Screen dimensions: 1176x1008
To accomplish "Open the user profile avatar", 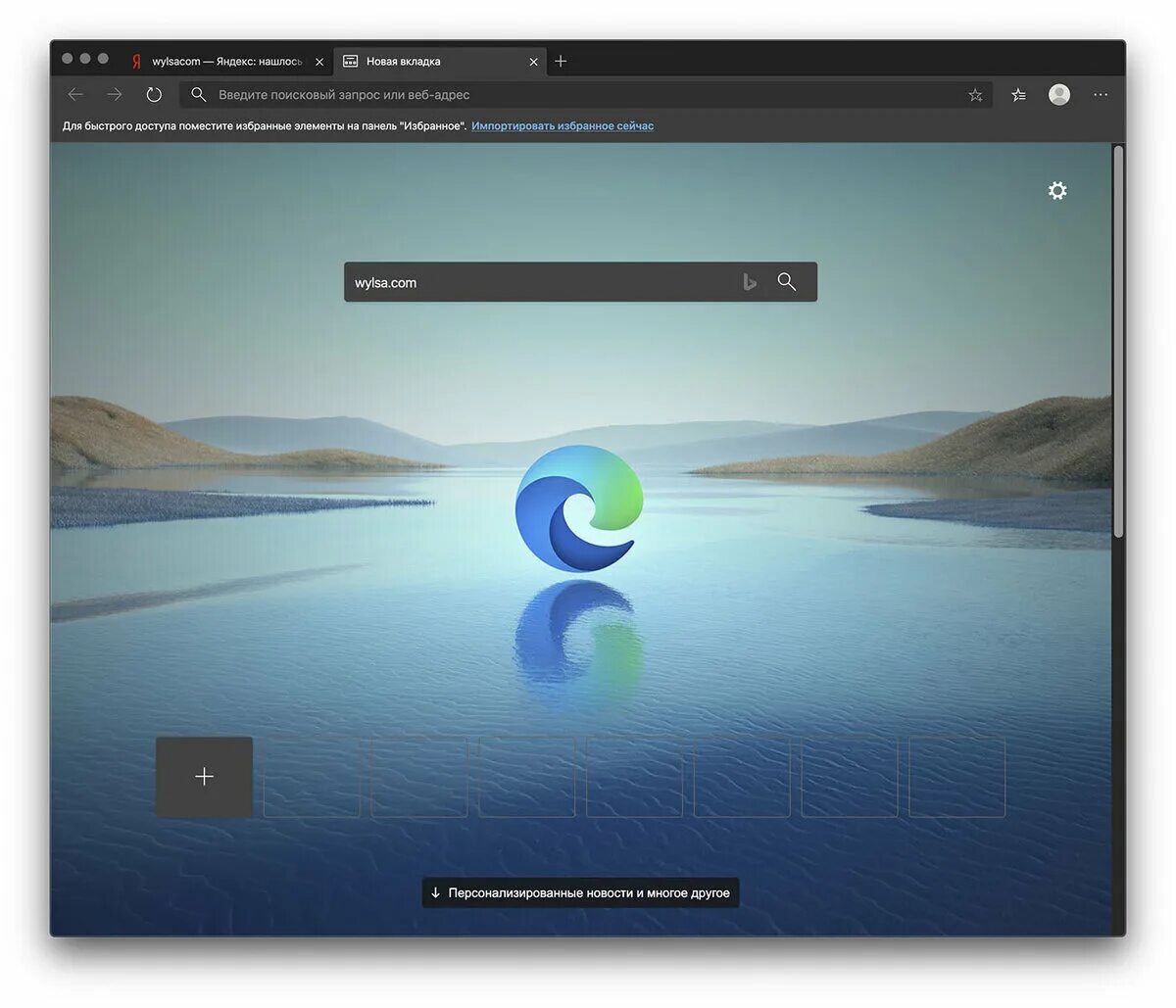I will point(1059,94).
